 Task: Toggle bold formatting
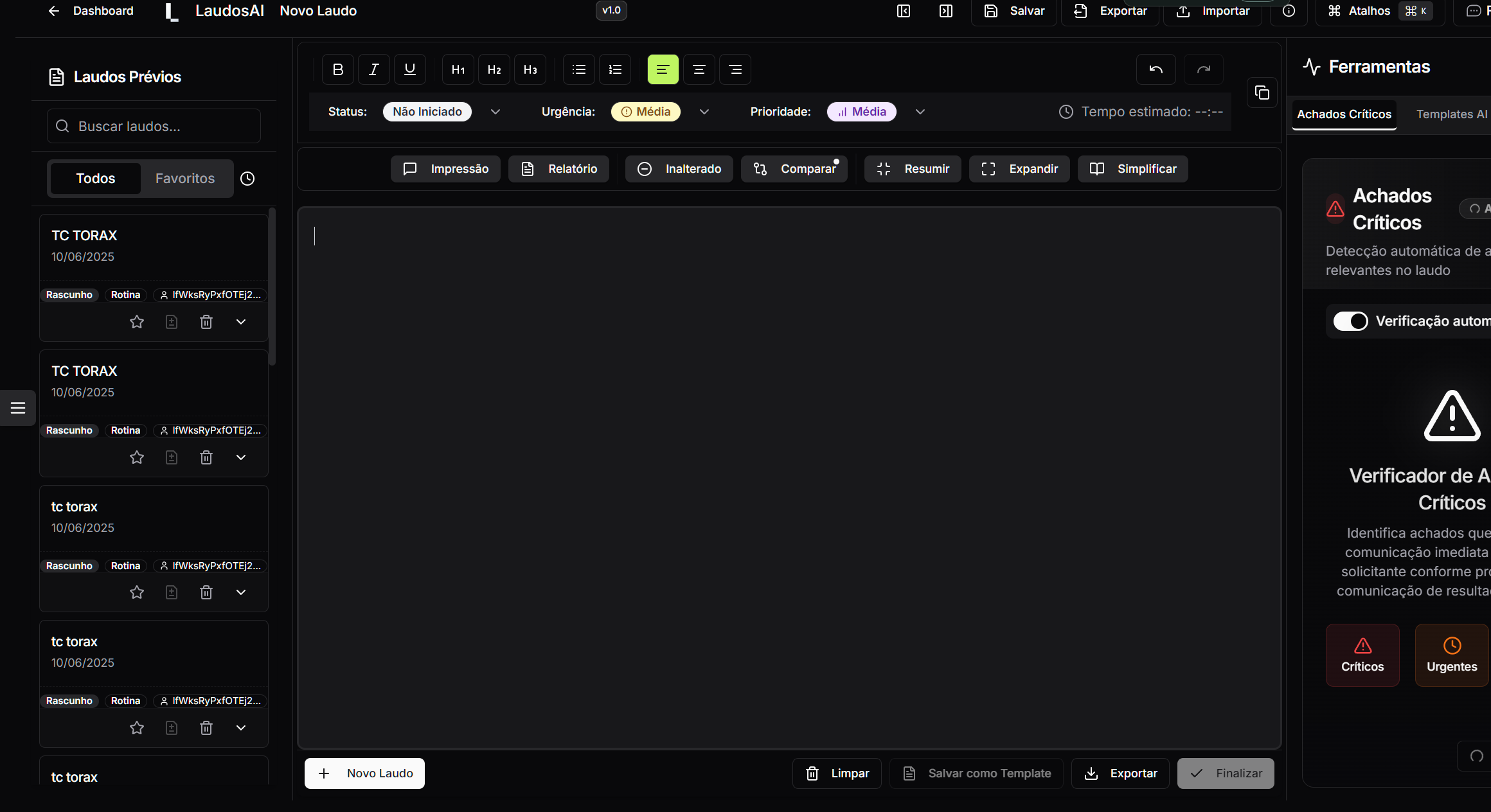coord(338,69)
